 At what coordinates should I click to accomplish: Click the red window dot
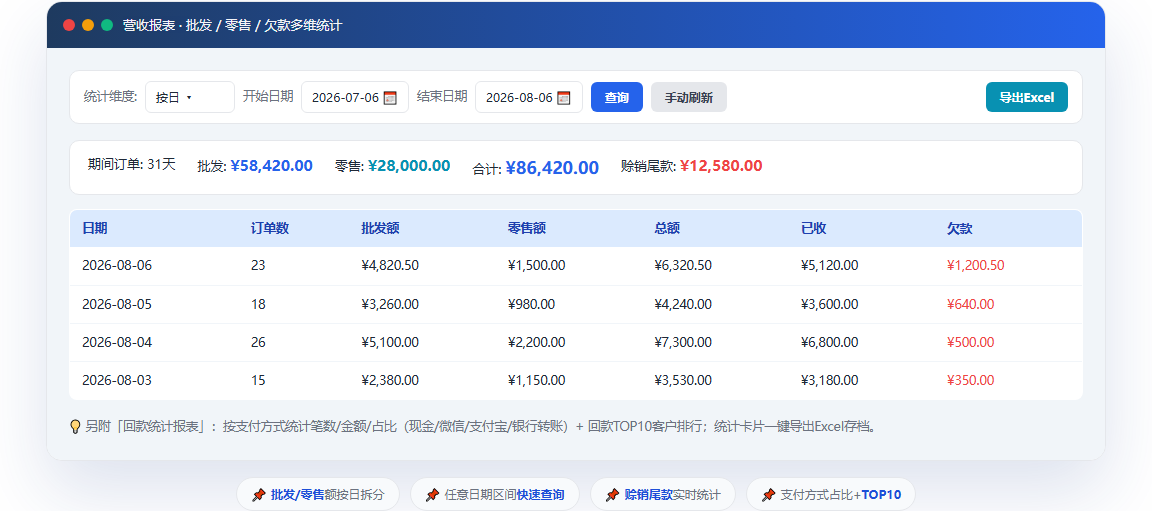point(69,25)
